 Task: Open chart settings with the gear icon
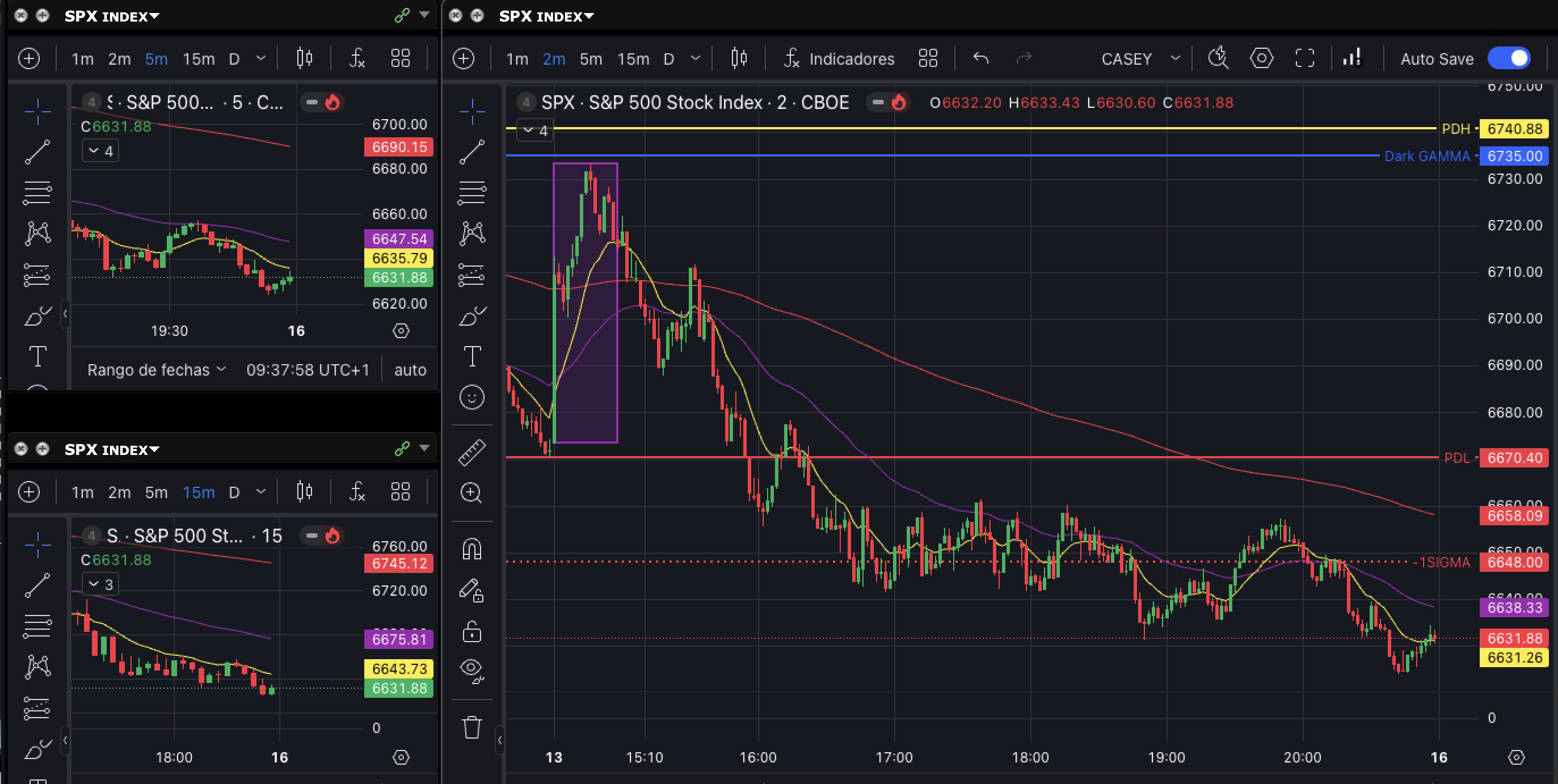click(1262, 58)
